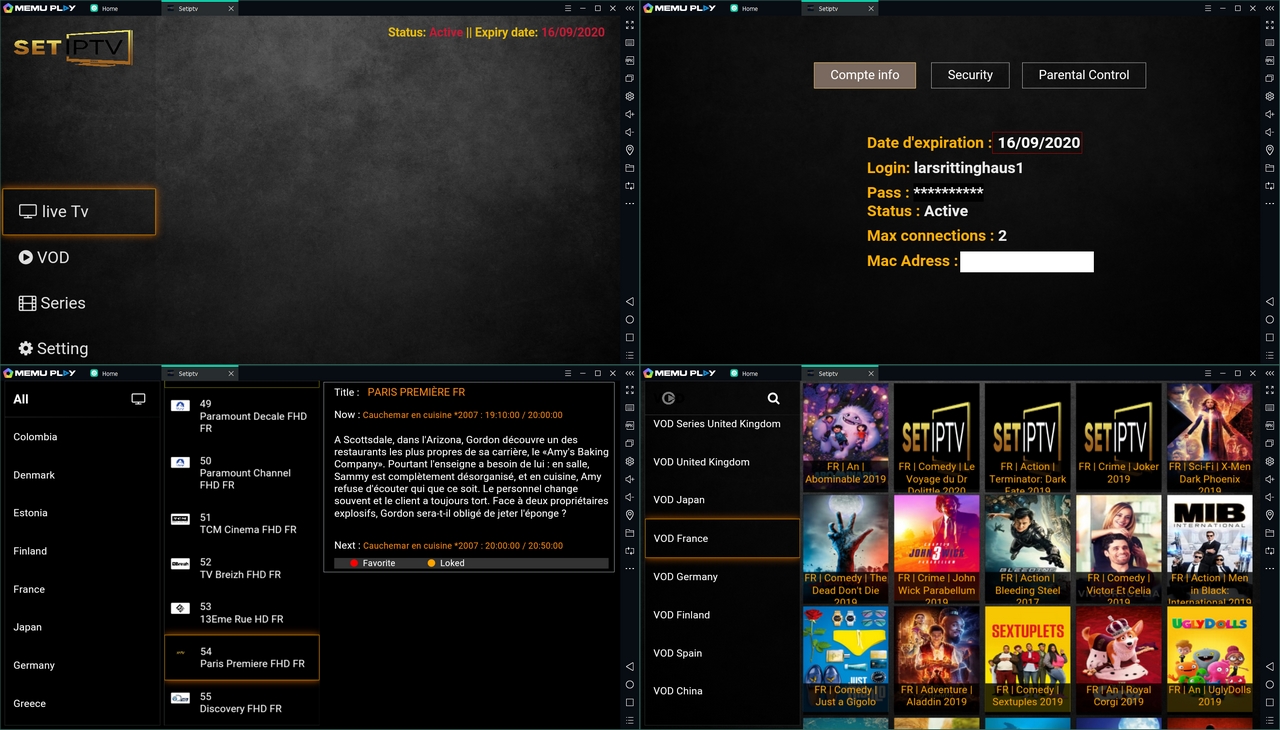The image size is (1280, 730).
Task: Tap Android back triangle in account info window sidebar
Action: click(1270, 302)
